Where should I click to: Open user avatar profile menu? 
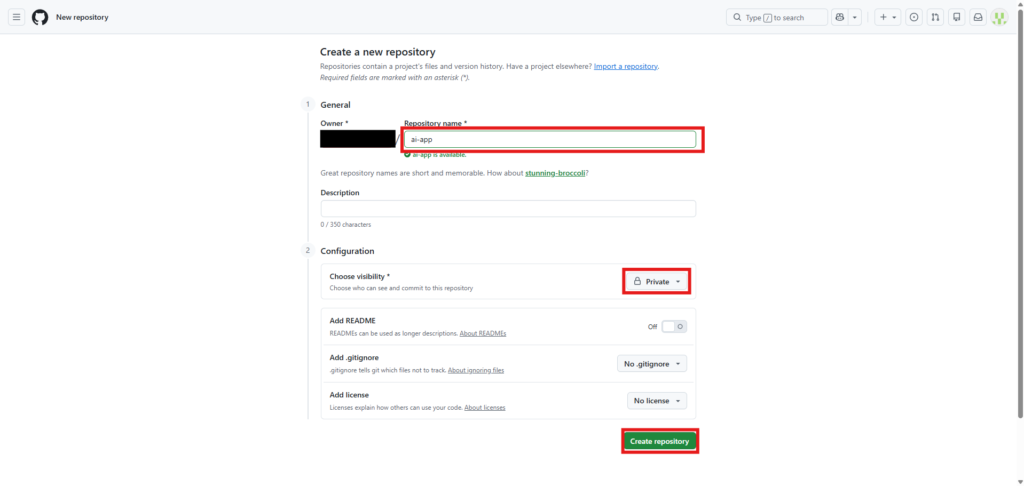tap(1000, 18)
